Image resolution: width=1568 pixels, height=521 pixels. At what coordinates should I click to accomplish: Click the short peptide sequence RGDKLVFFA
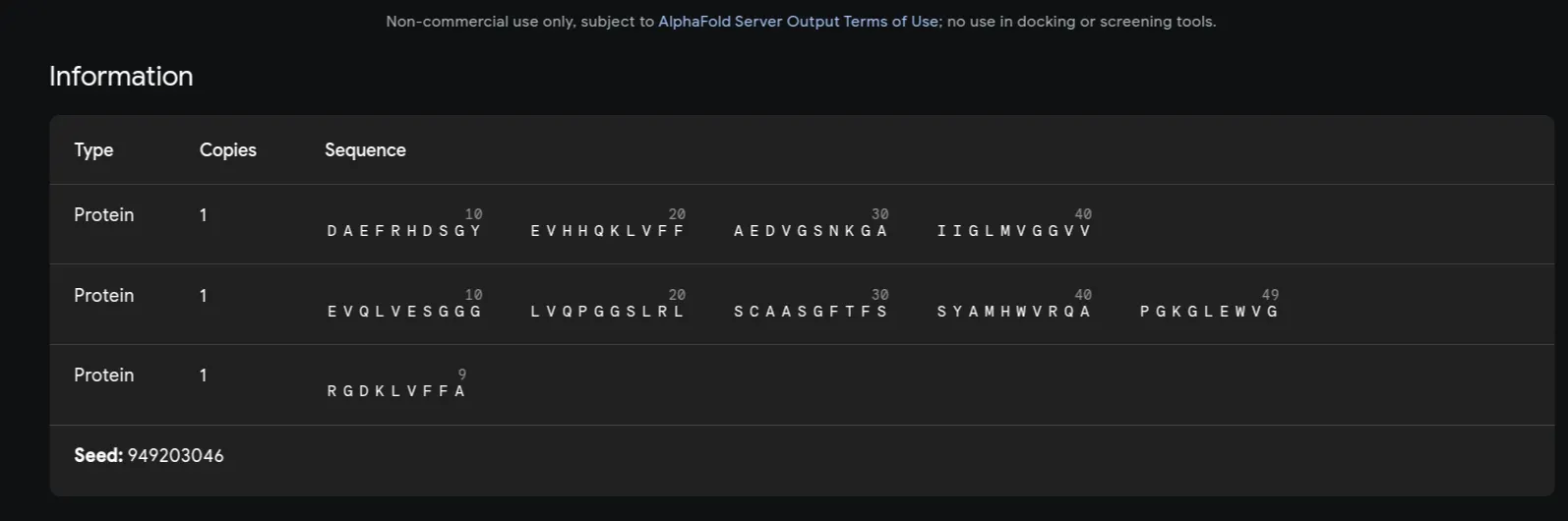pos(396,391)
